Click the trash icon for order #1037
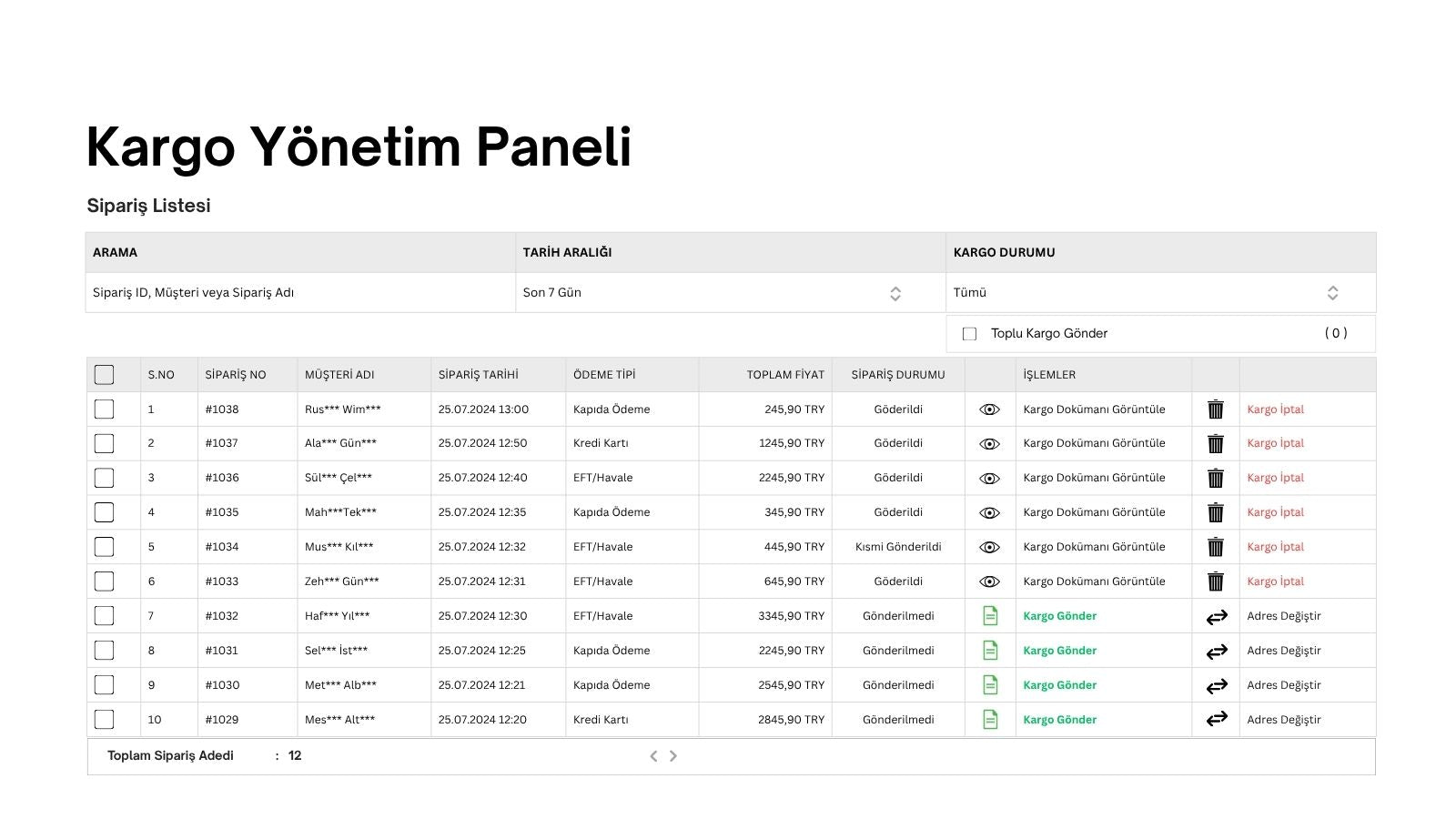Screen dimensions: 1456x819 [x=1215, y=444]
